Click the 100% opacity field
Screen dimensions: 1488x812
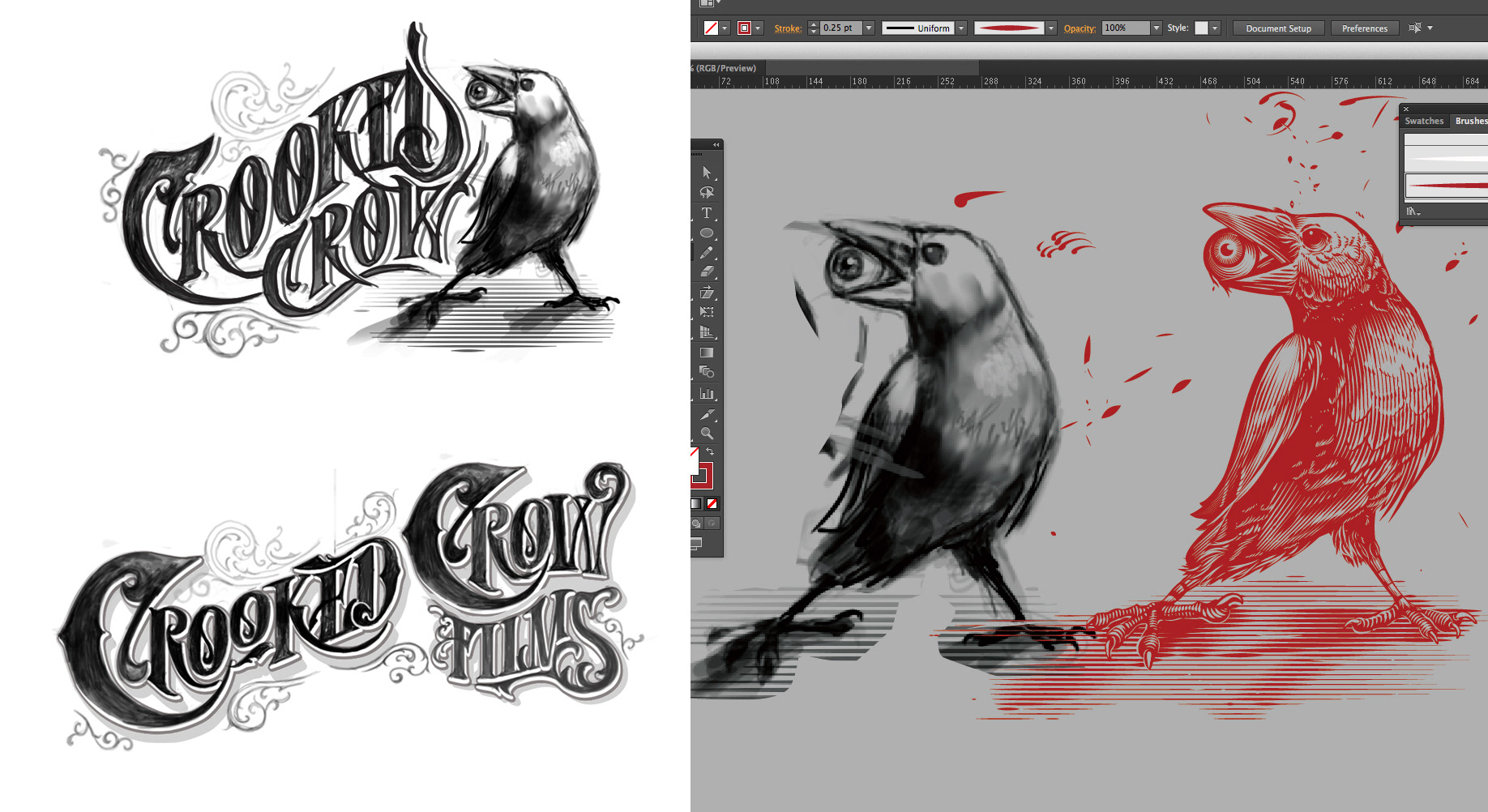tap(1127, 28)
